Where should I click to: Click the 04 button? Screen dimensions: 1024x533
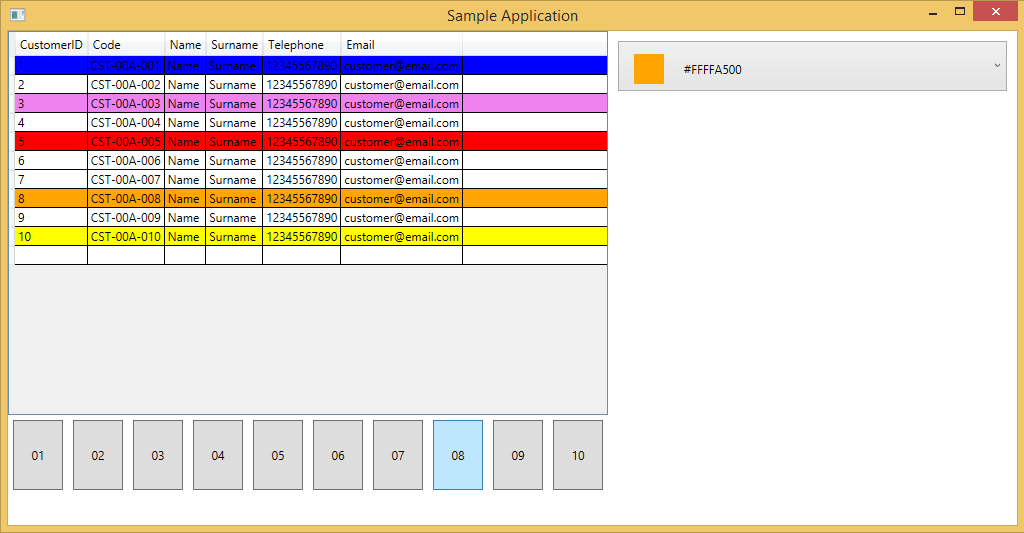click(218, 455)
